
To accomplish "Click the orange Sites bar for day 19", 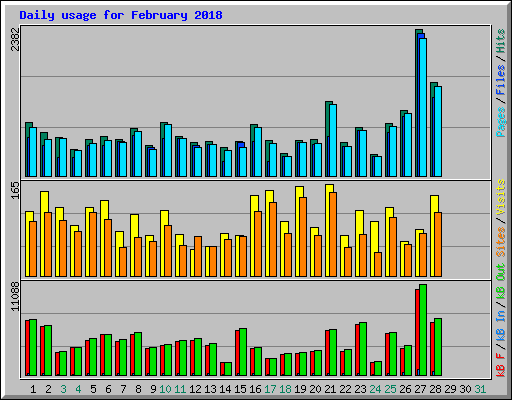I will coord(303,237).
